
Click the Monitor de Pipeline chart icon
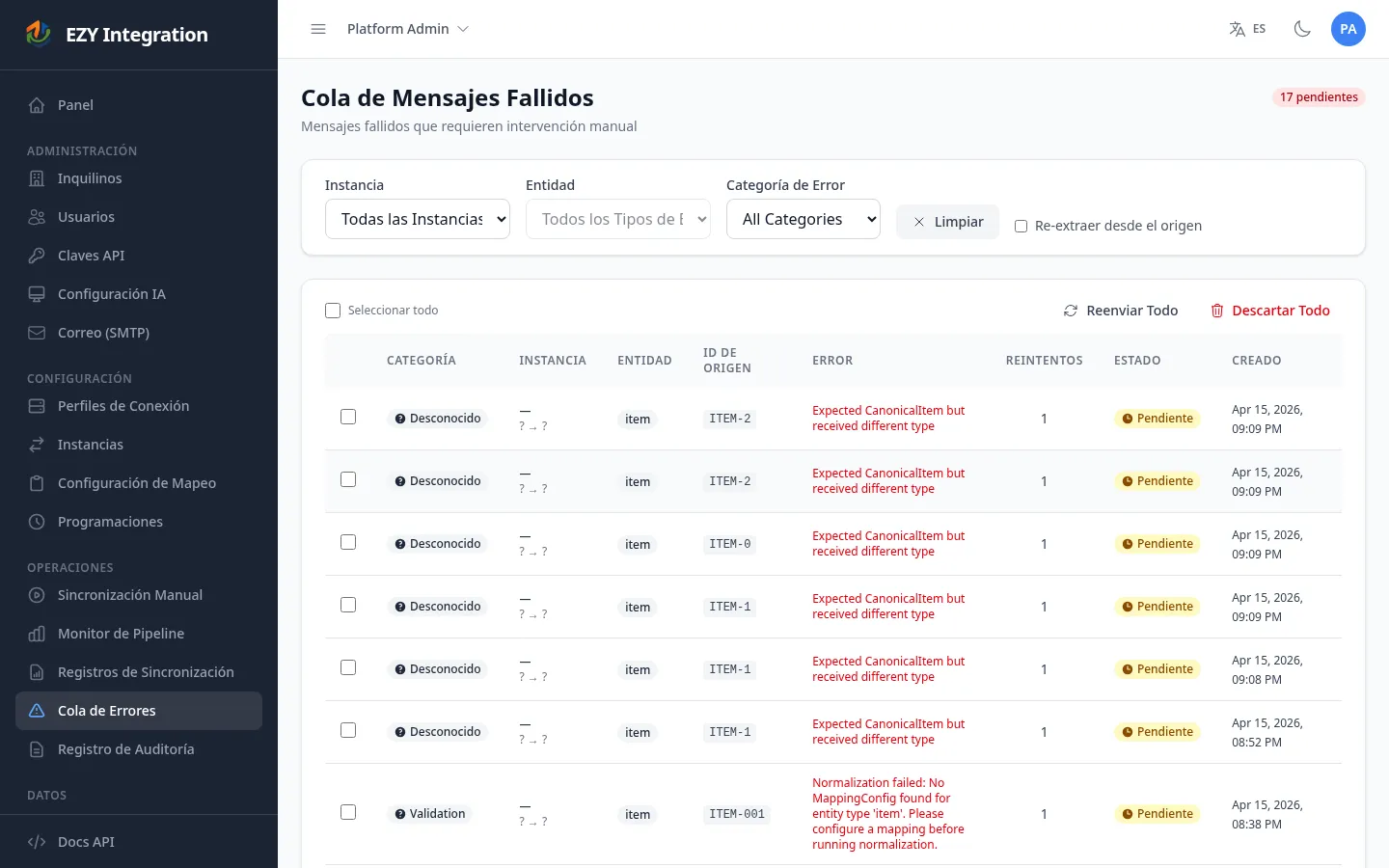click(37, 634)
